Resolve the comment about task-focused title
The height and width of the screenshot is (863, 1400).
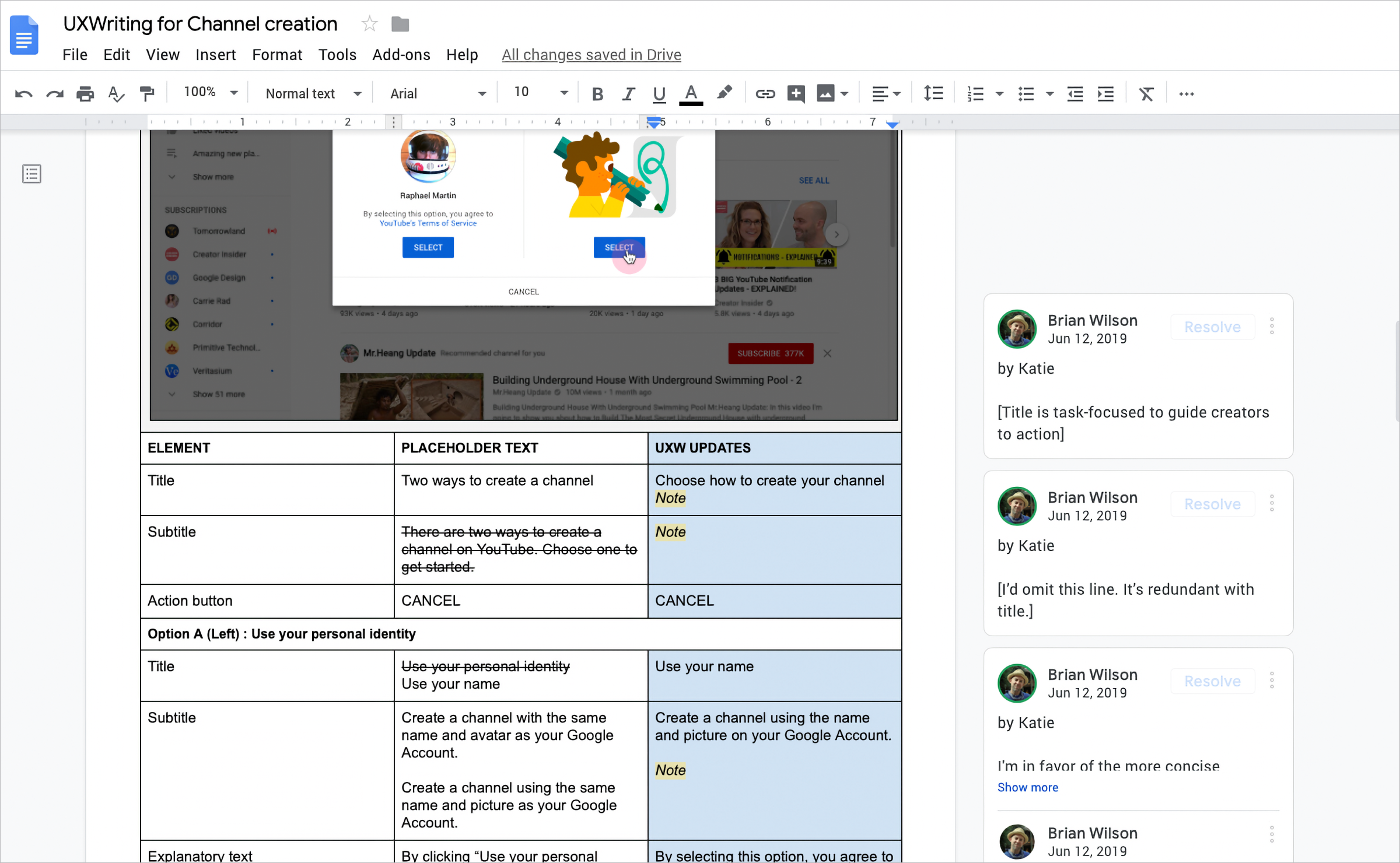[x=1212, y=327]
